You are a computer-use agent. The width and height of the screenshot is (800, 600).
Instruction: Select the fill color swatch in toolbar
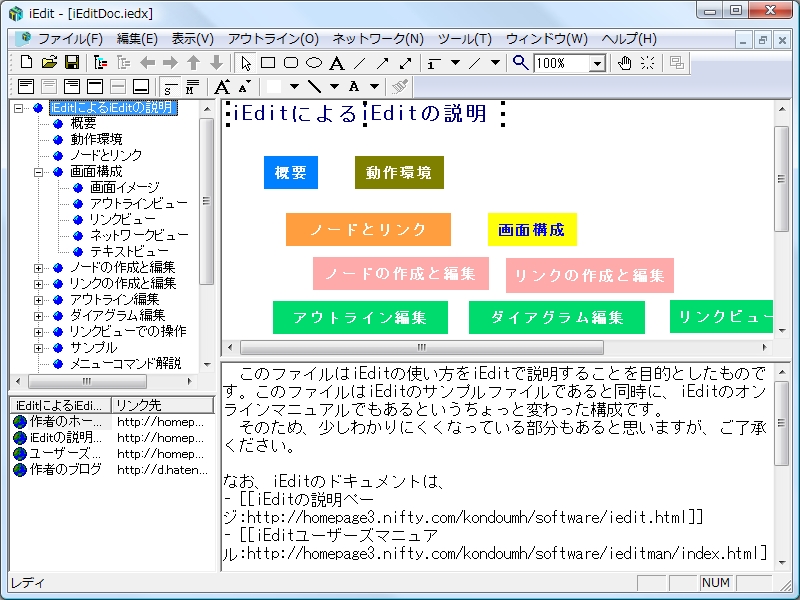[x=273, y=86]
